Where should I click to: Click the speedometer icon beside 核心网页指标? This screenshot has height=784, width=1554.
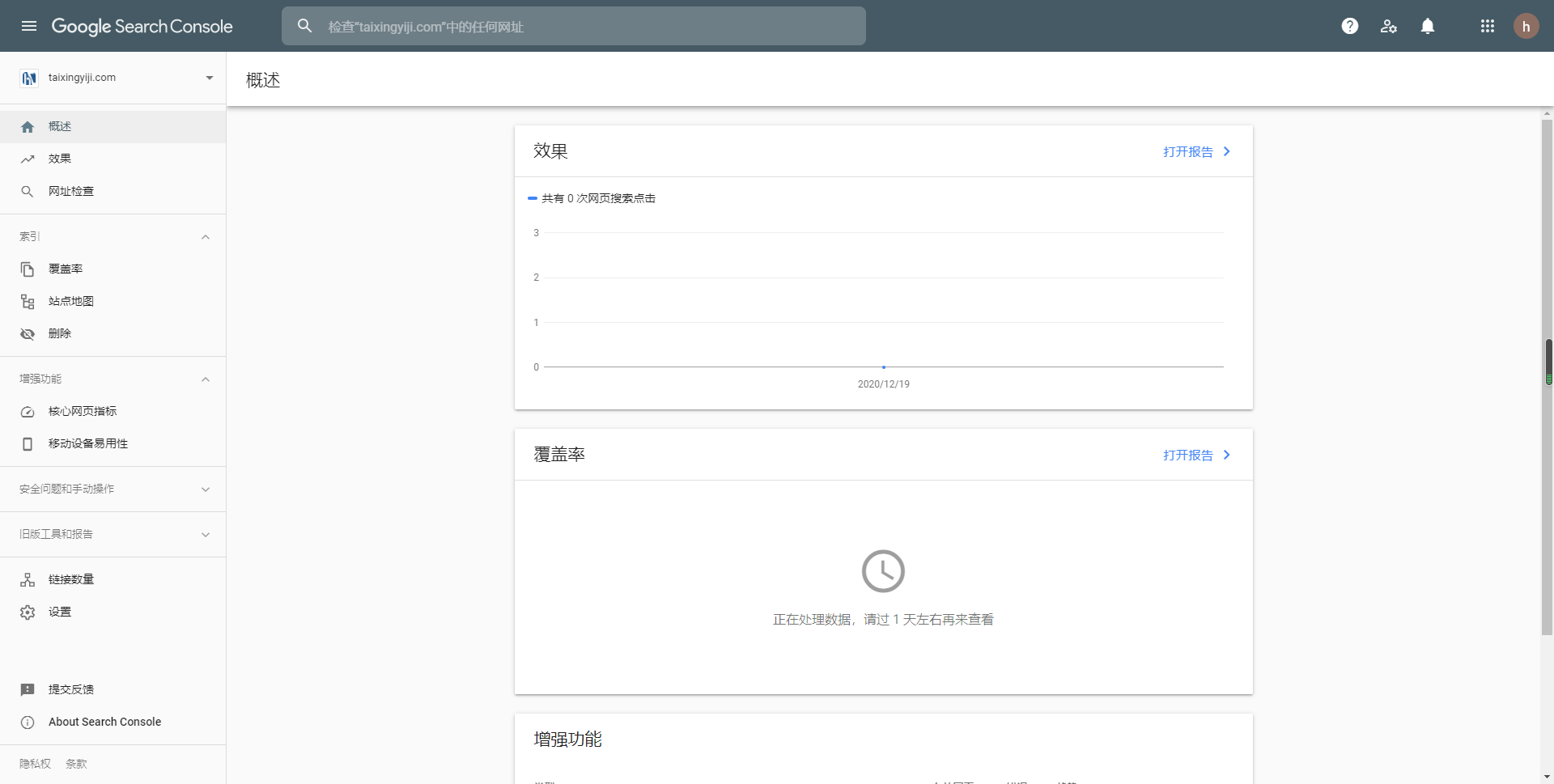28,412
